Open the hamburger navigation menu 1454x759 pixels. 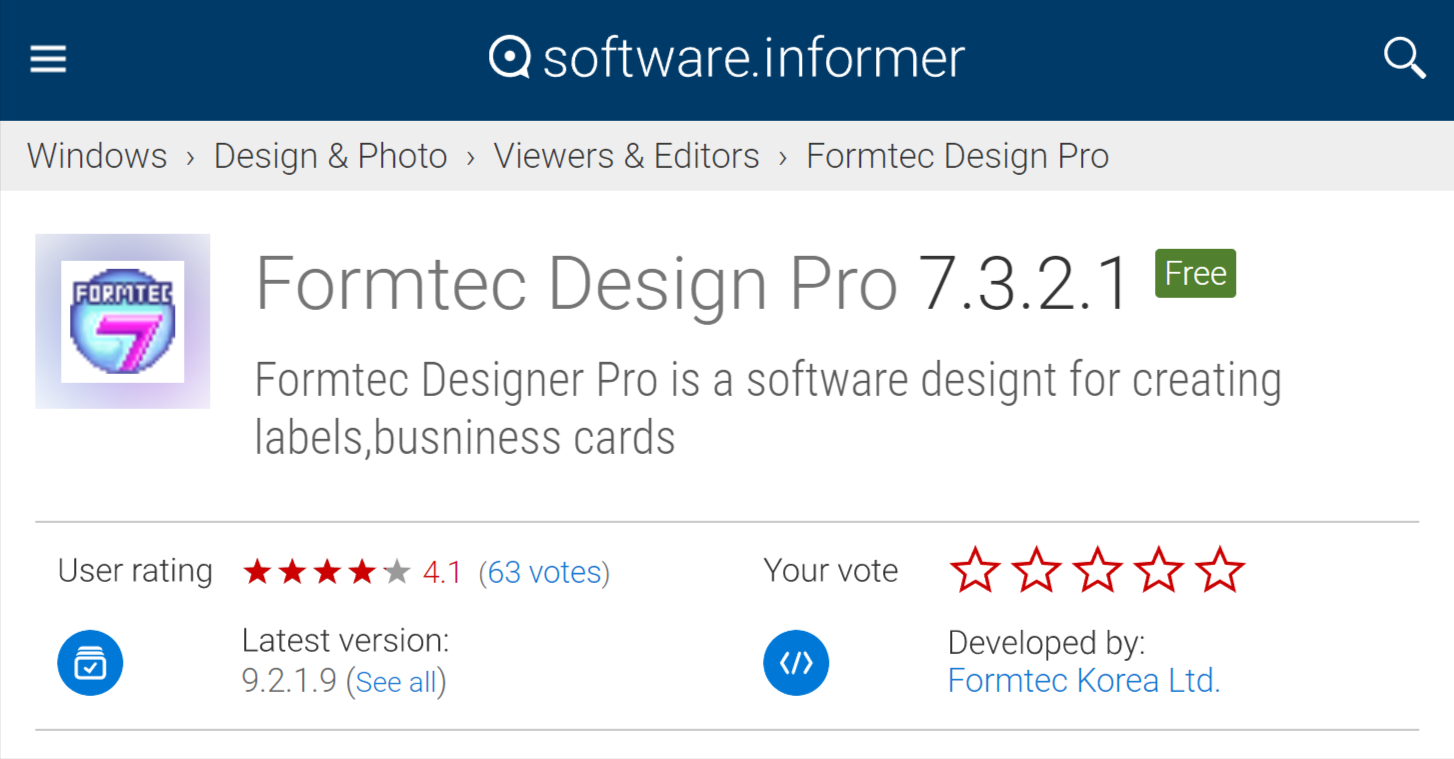(x=47, y=58)
